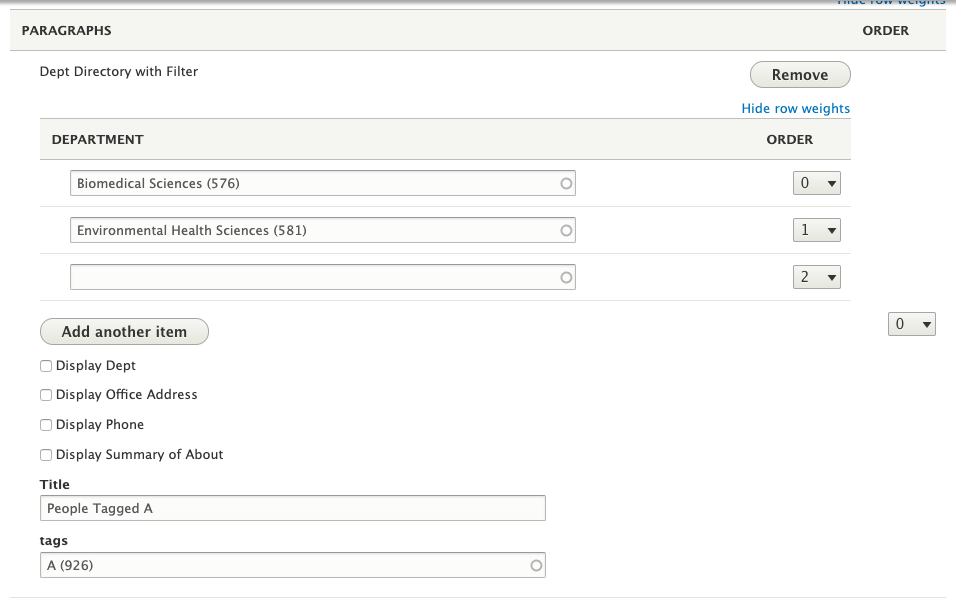Click autocomplete circle in empty department field
956x607 pixels.
tap(566, 278)
